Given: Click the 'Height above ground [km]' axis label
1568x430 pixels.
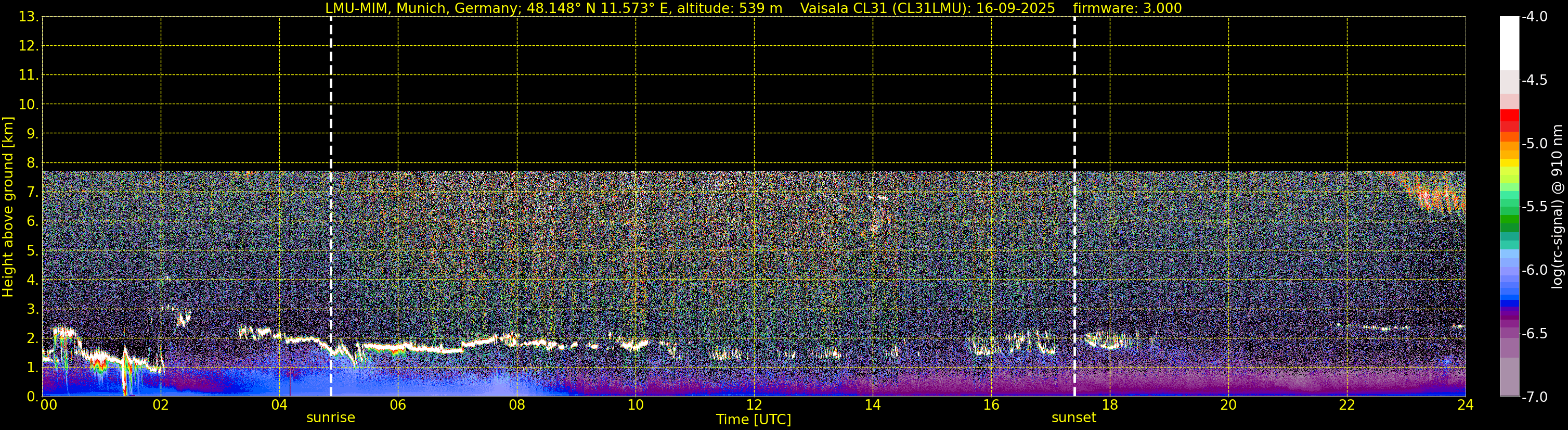Looking at the screenshot, I should [x=8, y=207].
